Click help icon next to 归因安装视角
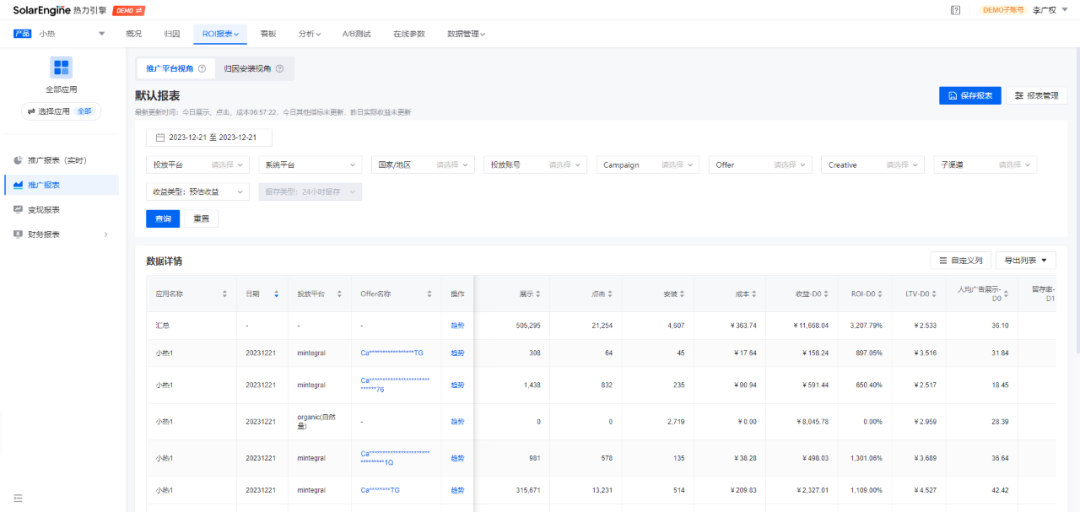 [x=280, y=69]
